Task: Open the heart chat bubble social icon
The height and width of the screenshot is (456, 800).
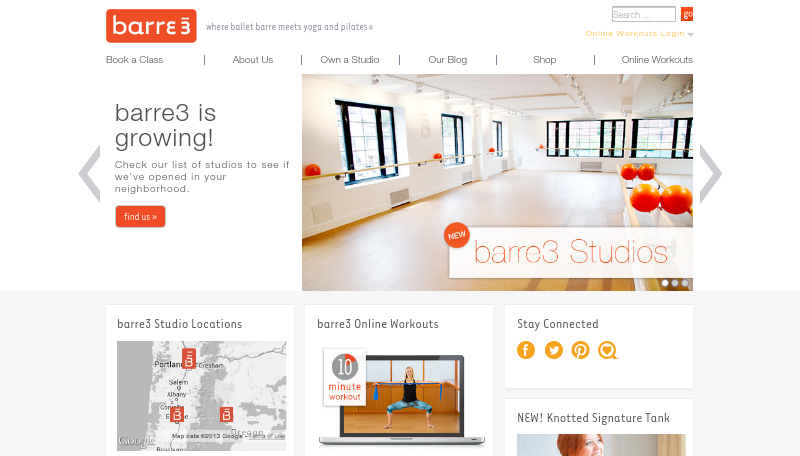Action: 608,350
